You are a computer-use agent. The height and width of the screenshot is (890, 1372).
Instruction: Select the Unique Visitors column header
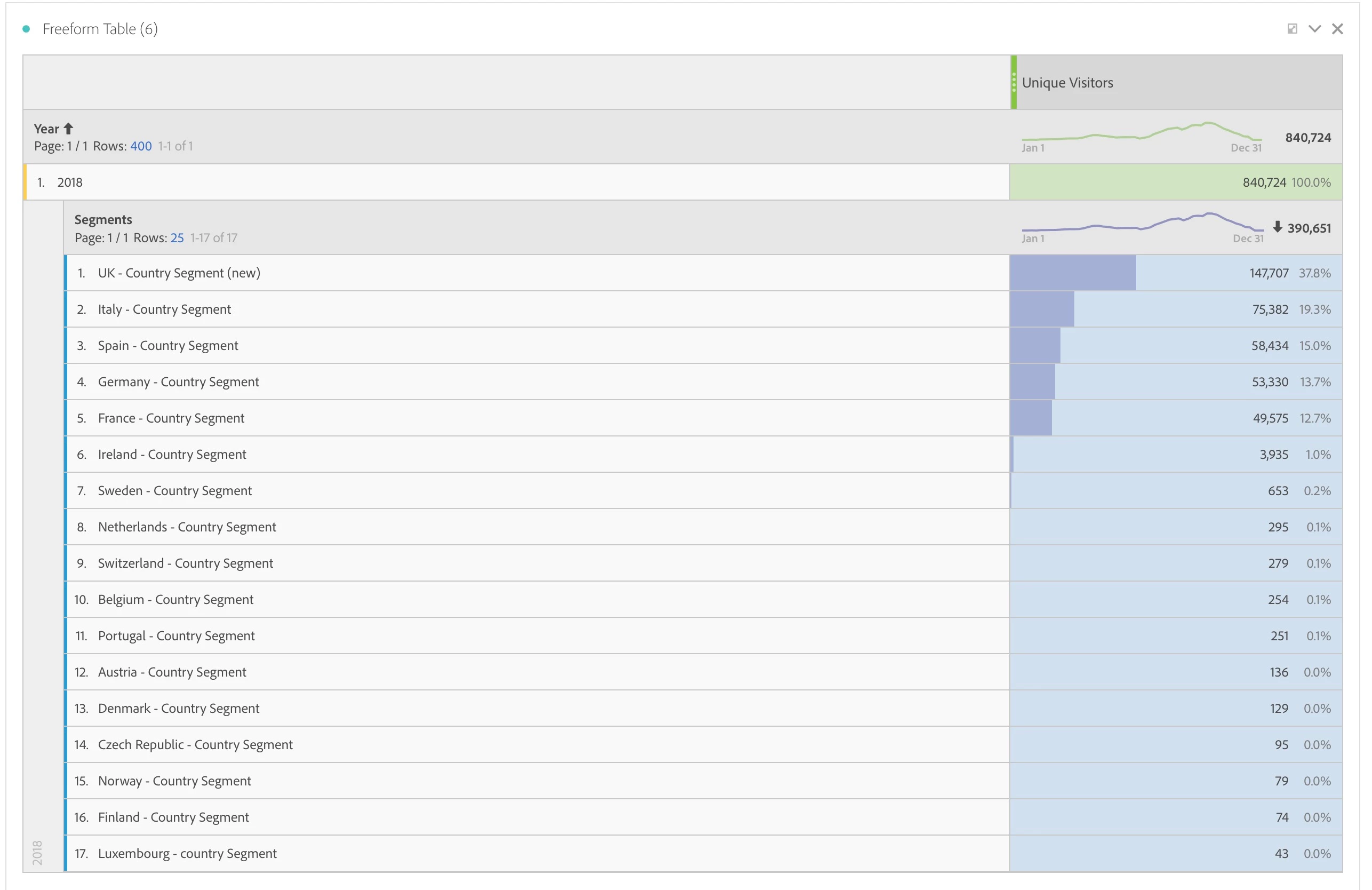(1067, 83)
